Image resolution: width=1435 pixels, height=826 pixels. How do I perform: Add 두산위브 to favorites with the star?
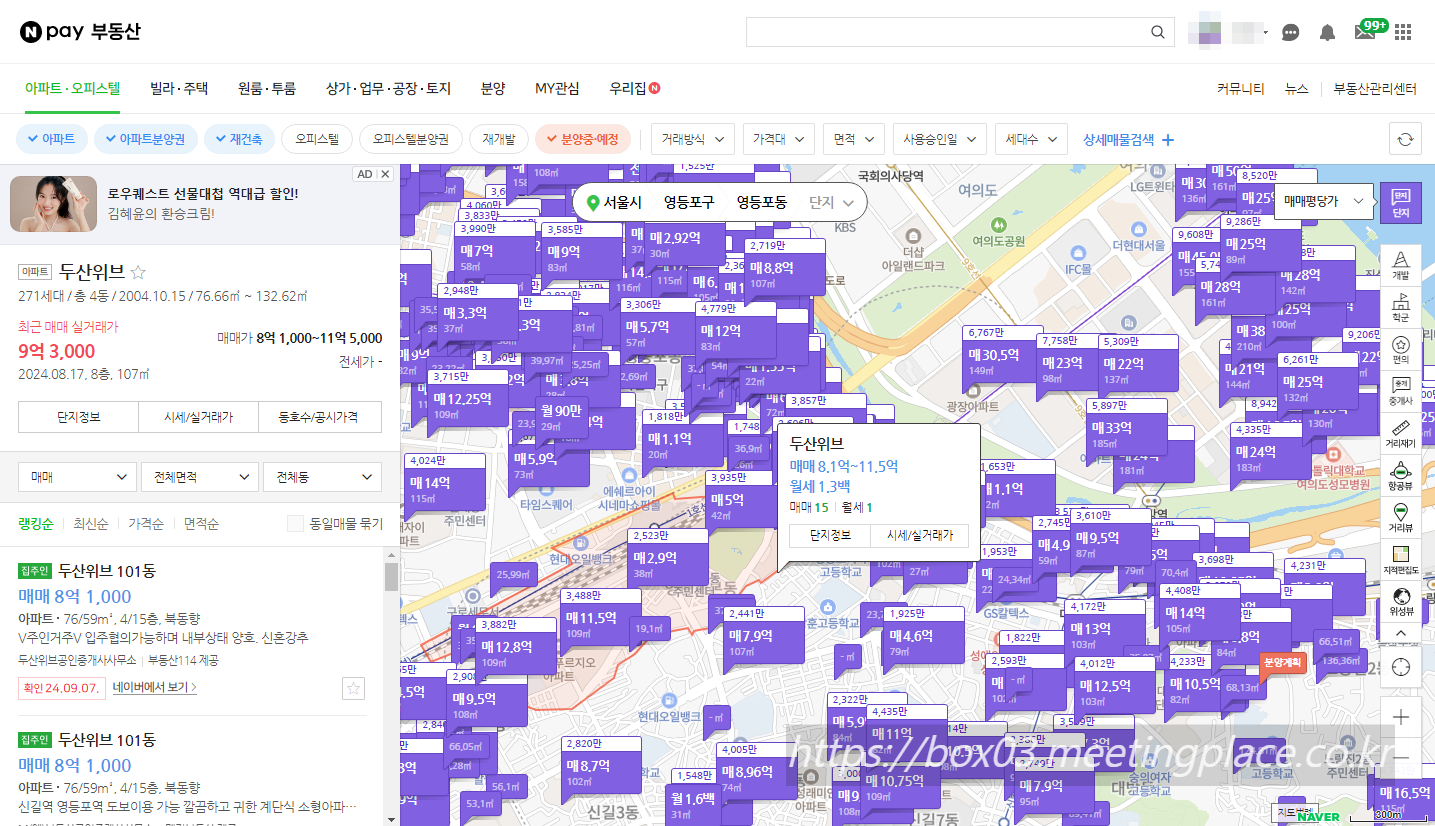coord(139,272)
